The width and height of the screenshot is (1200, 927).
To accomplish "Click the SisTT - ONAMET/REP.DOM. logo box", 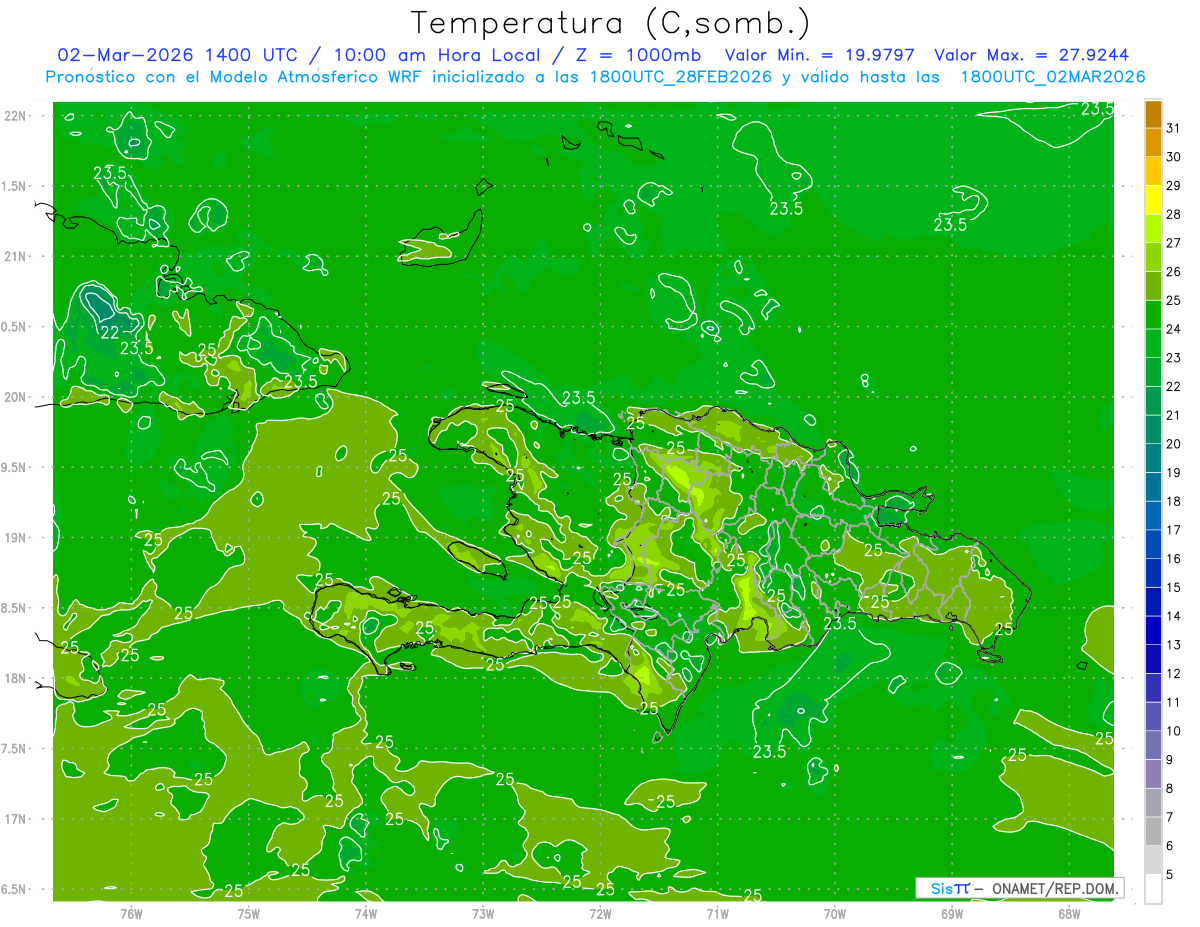I will 1019,888.
